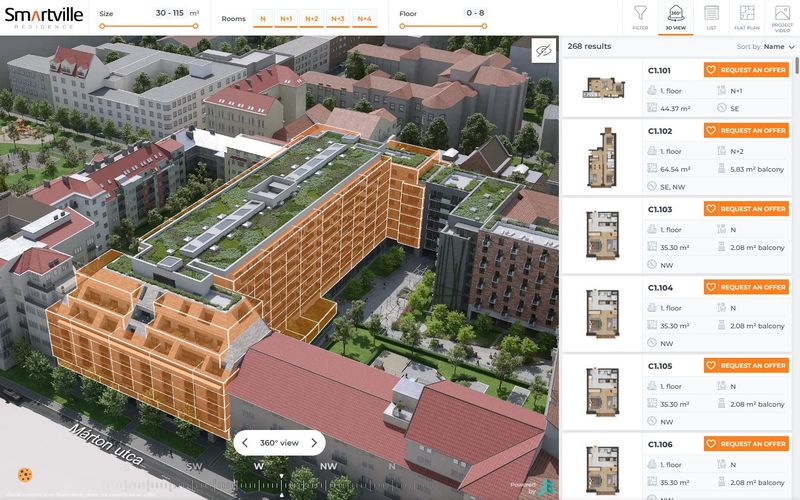Click the NW compass marker
800x500 pixels.
[329, 466]
